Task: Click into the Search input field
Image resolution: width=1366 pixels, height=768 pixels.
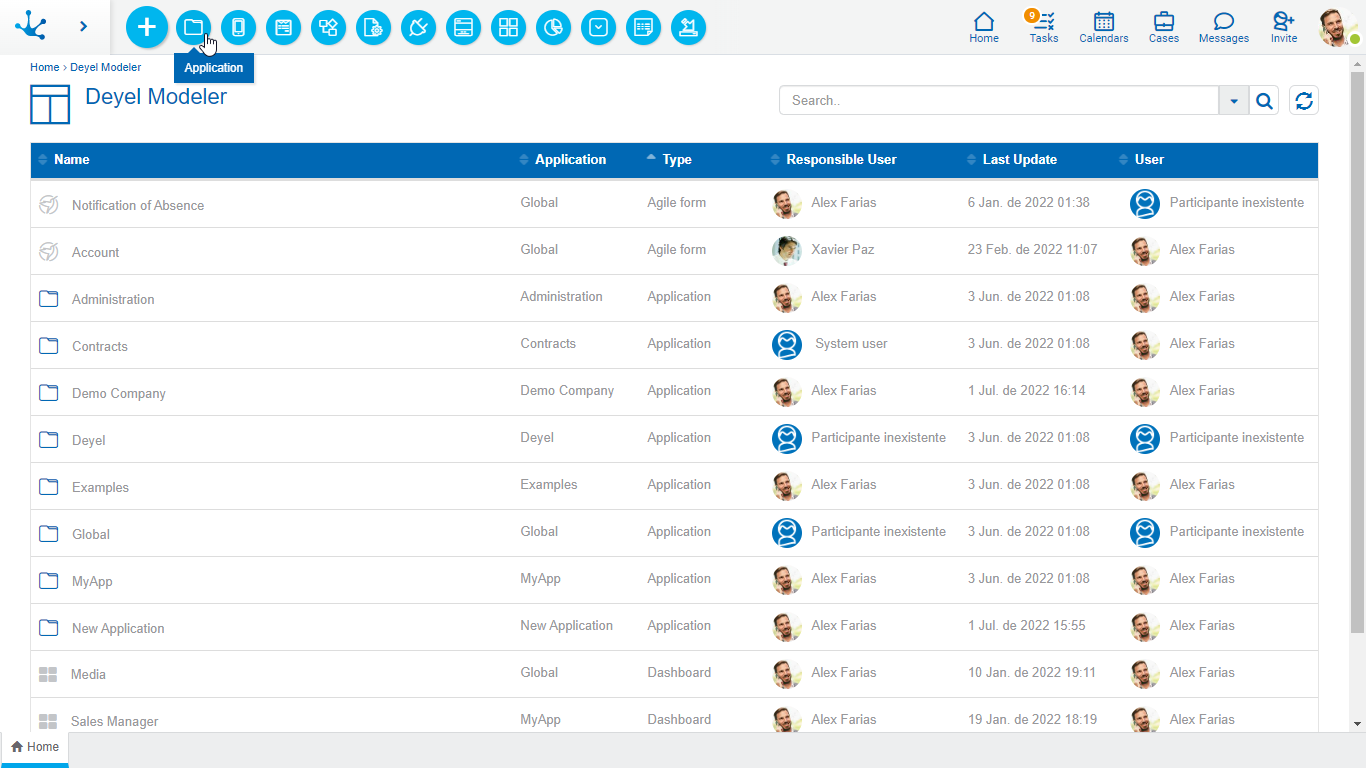Action: pyautogui.click(x=999, y=100)
